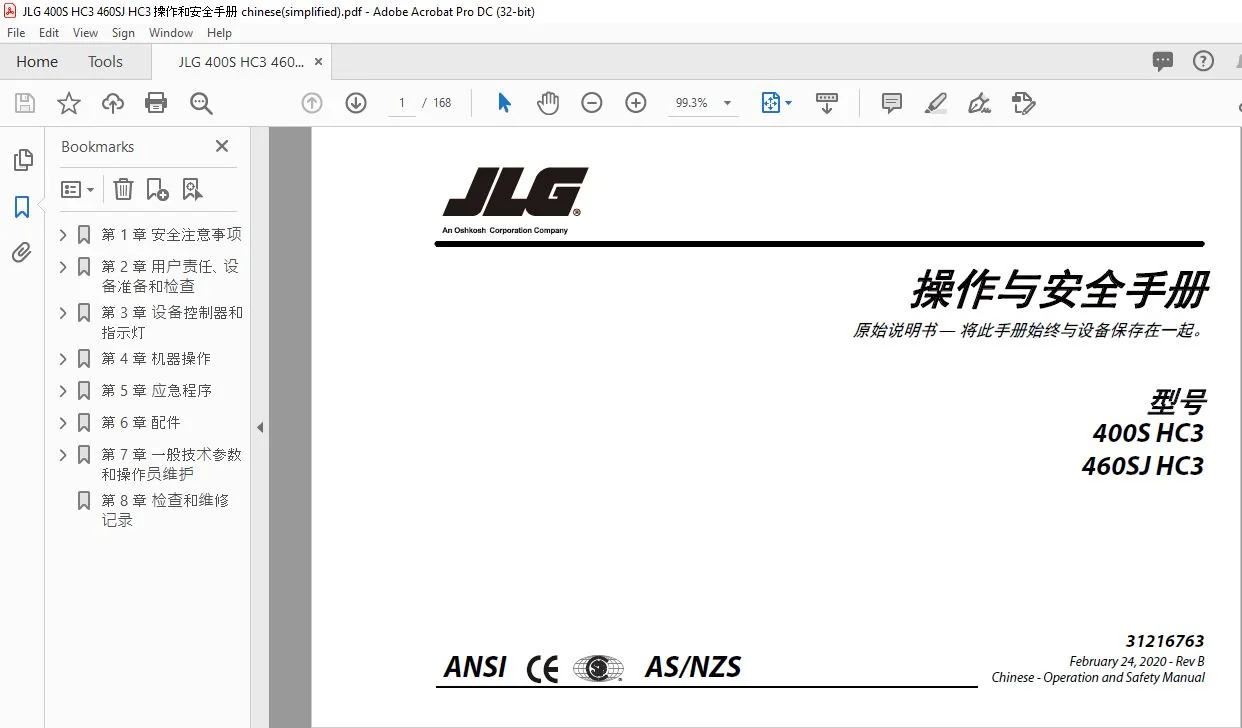This screenshot has width=1242, height=728.
Task: Go to previous page with up arrow
Action: coord(312,103)
